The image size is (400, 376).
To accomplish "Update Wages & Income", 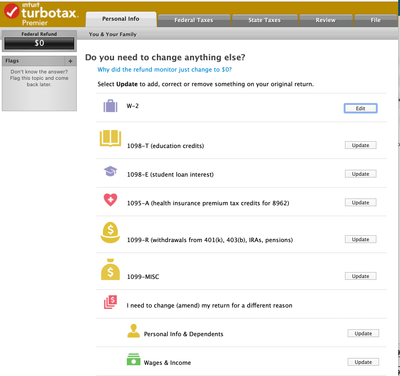I will [x=363, y=362].
